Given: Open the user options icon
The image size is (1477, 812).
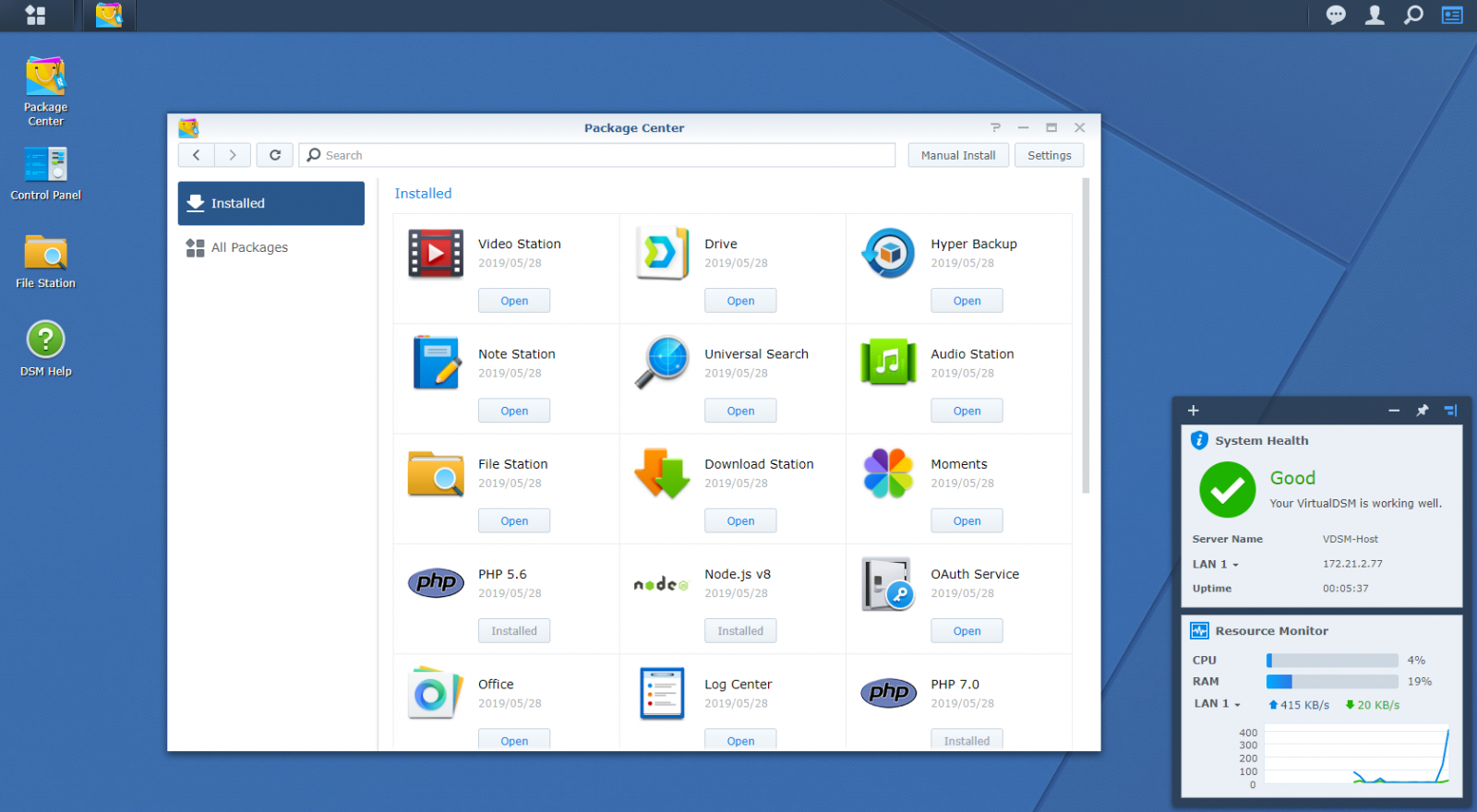Looking at the screenshot, I should 1375,15.
